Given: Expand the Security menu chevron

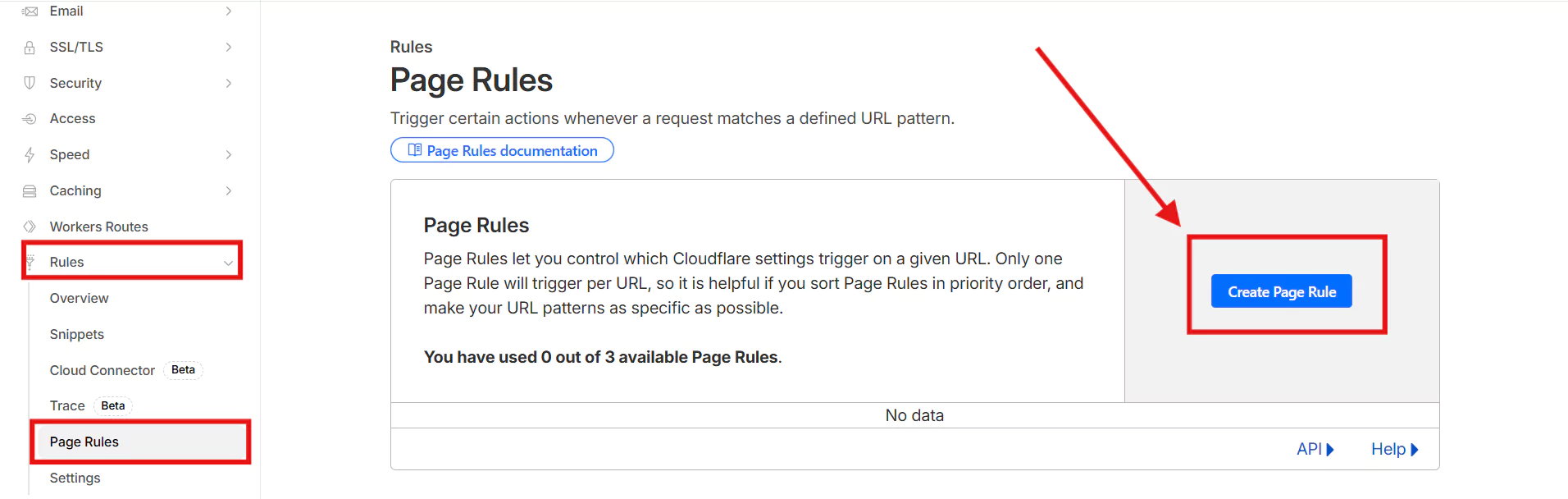Looking at the screenshot, I should pyautogui.click(x=229, y=83).
